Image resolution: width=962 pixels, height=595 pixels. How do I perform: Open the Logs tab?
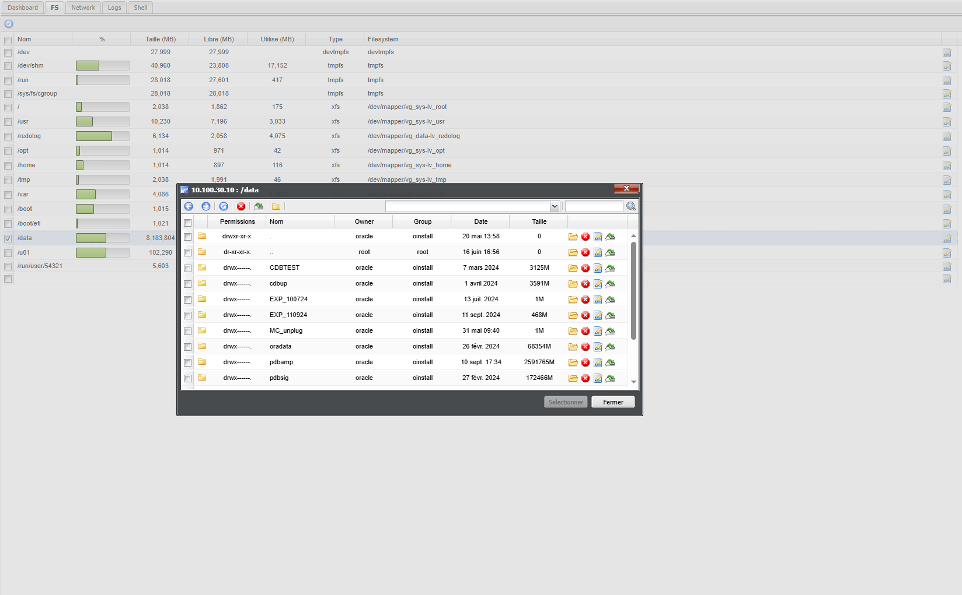[x=114, y=7]
